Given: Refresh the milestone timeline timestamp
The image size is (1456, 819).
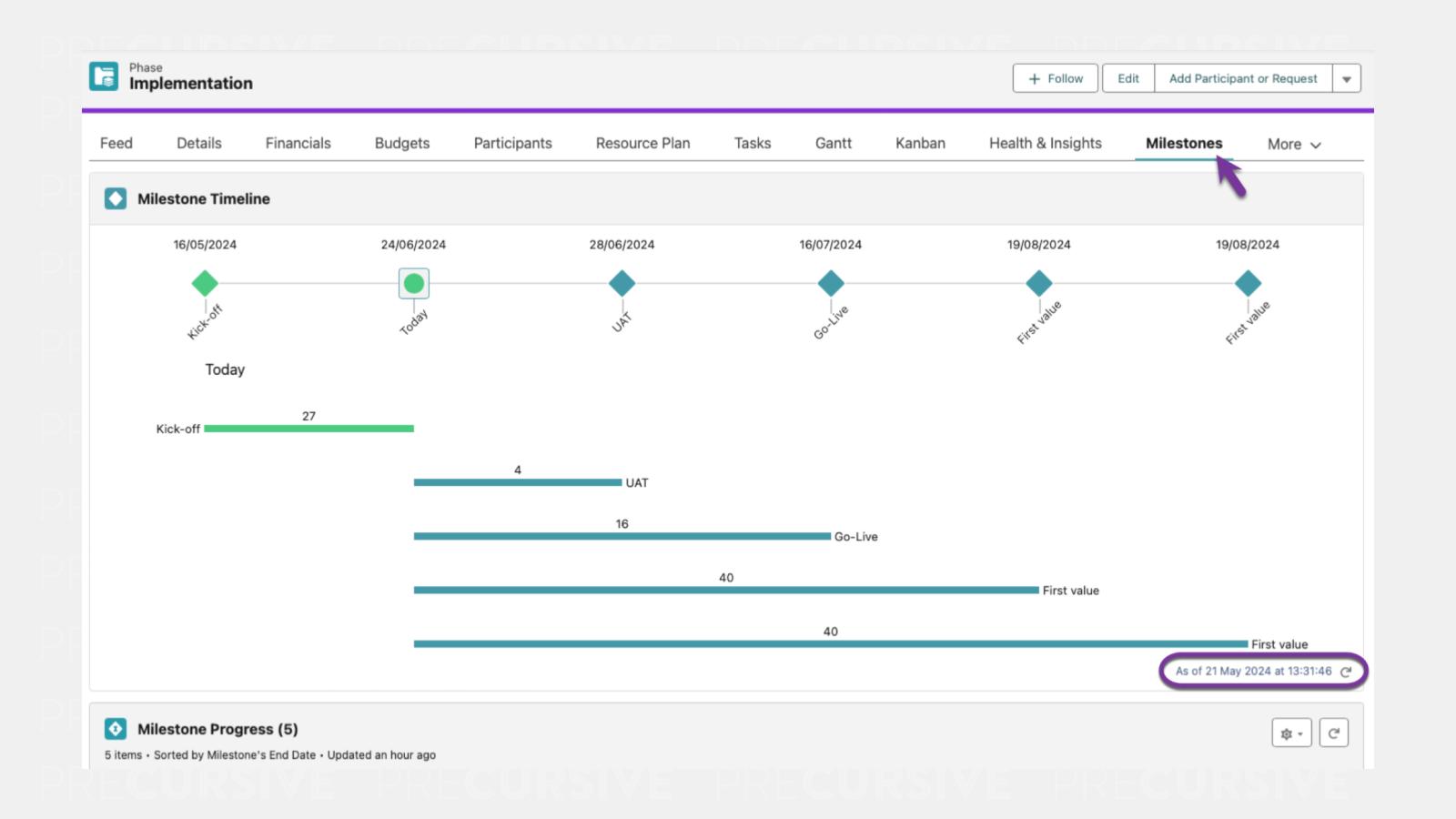Looking at the screenshot, I should click(1346, 672).
